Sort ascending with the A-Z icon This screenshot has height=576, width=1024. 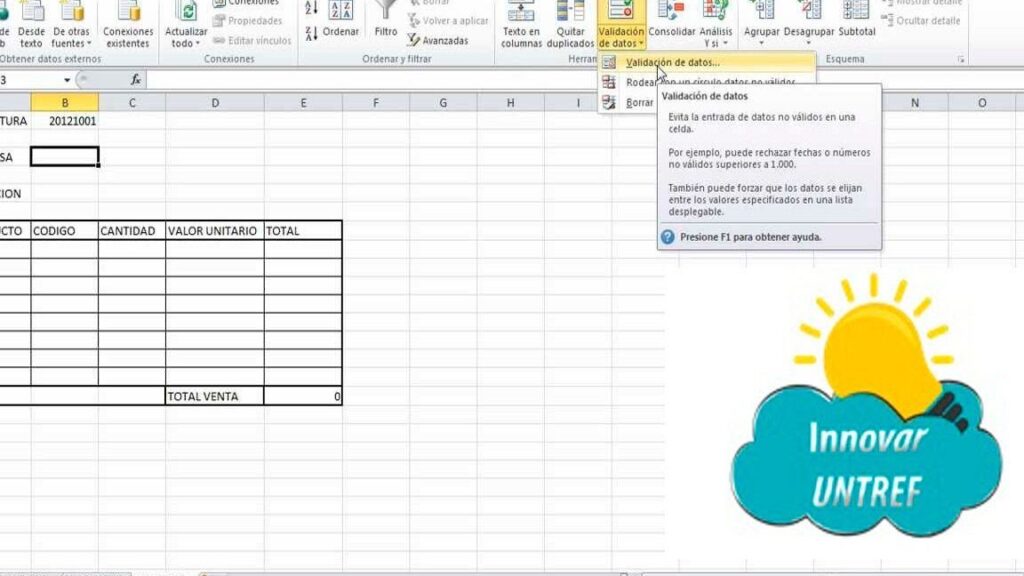(310, 8)
